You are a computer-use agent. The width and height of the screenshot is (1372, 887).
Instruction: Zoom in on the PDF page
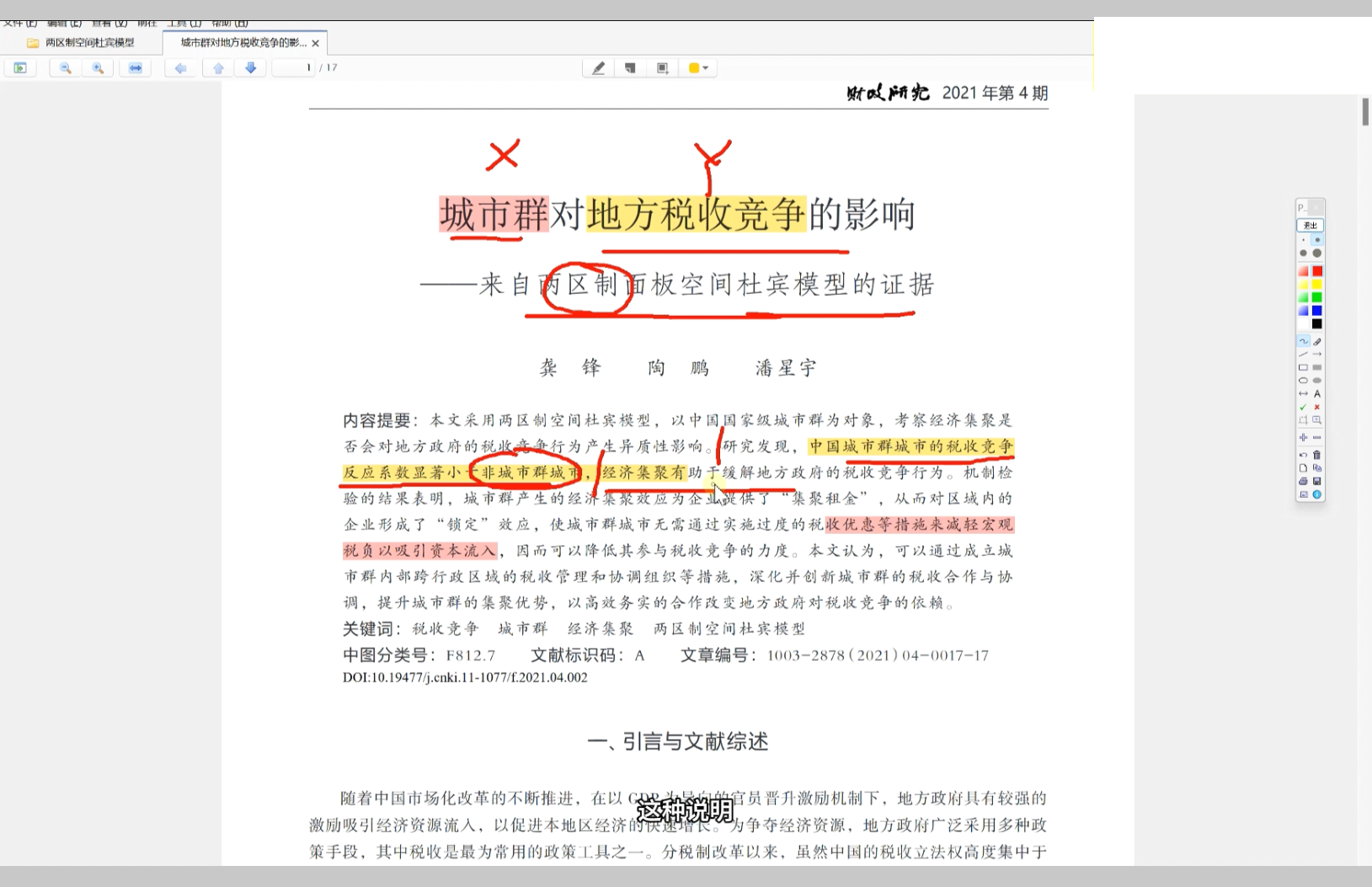tap(98, 68)
